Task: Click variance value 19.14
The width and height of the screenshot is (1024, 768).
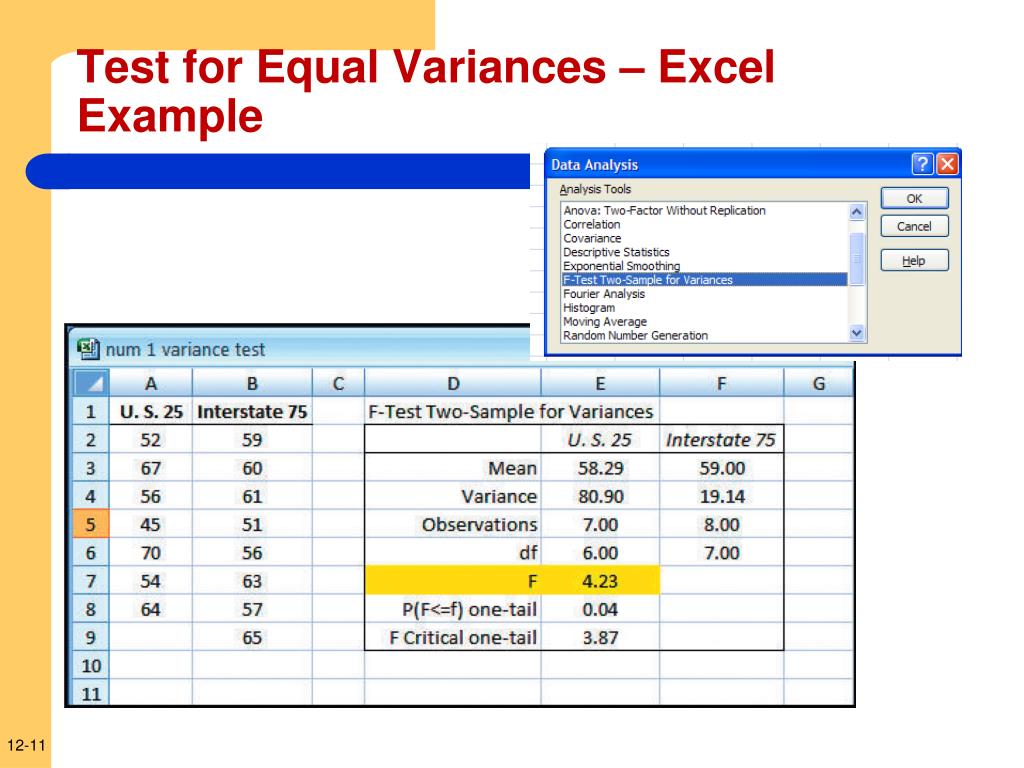Action: tap(722, 496)
